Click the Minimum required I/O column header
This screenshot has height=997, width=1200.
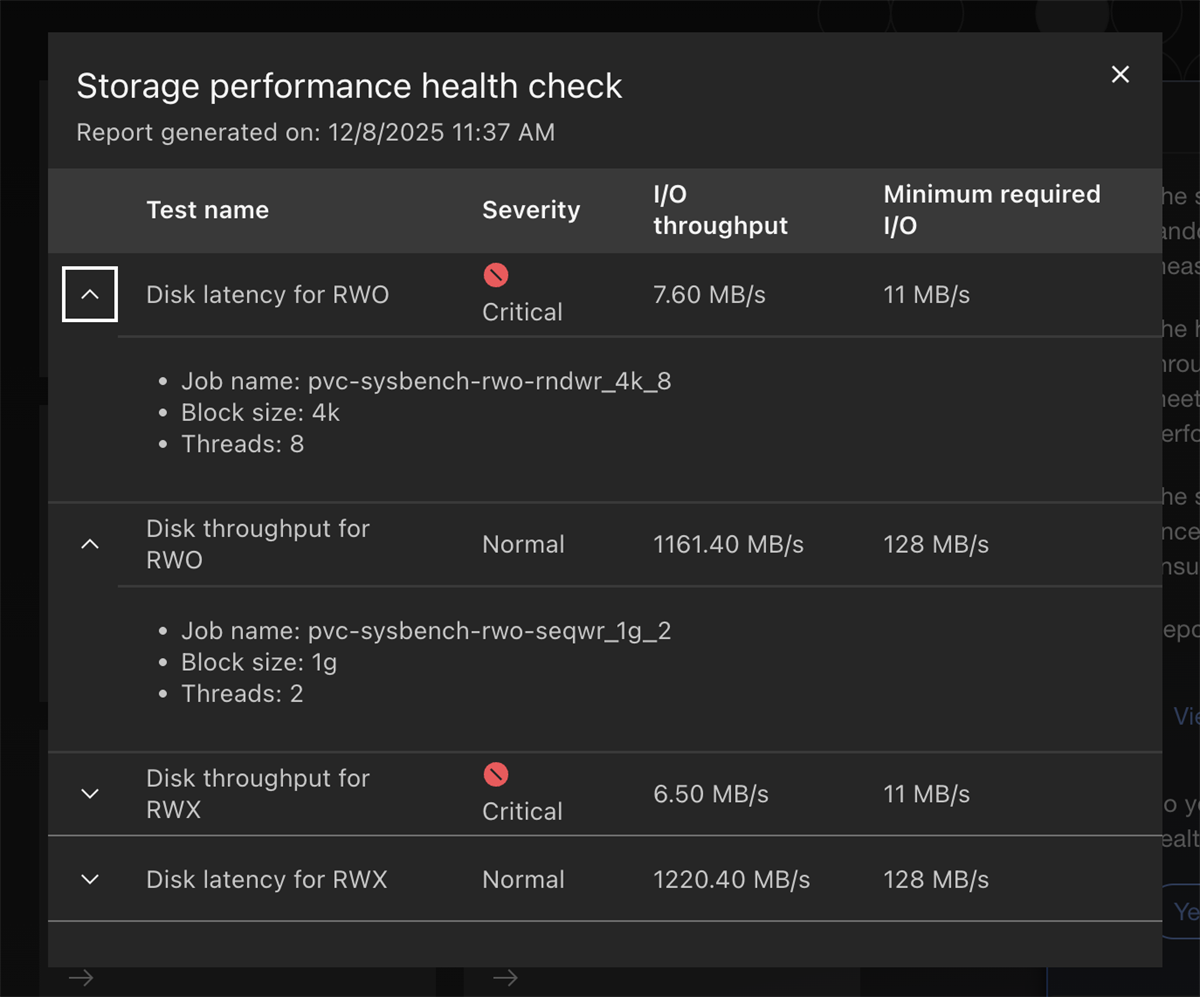(991, 210)
